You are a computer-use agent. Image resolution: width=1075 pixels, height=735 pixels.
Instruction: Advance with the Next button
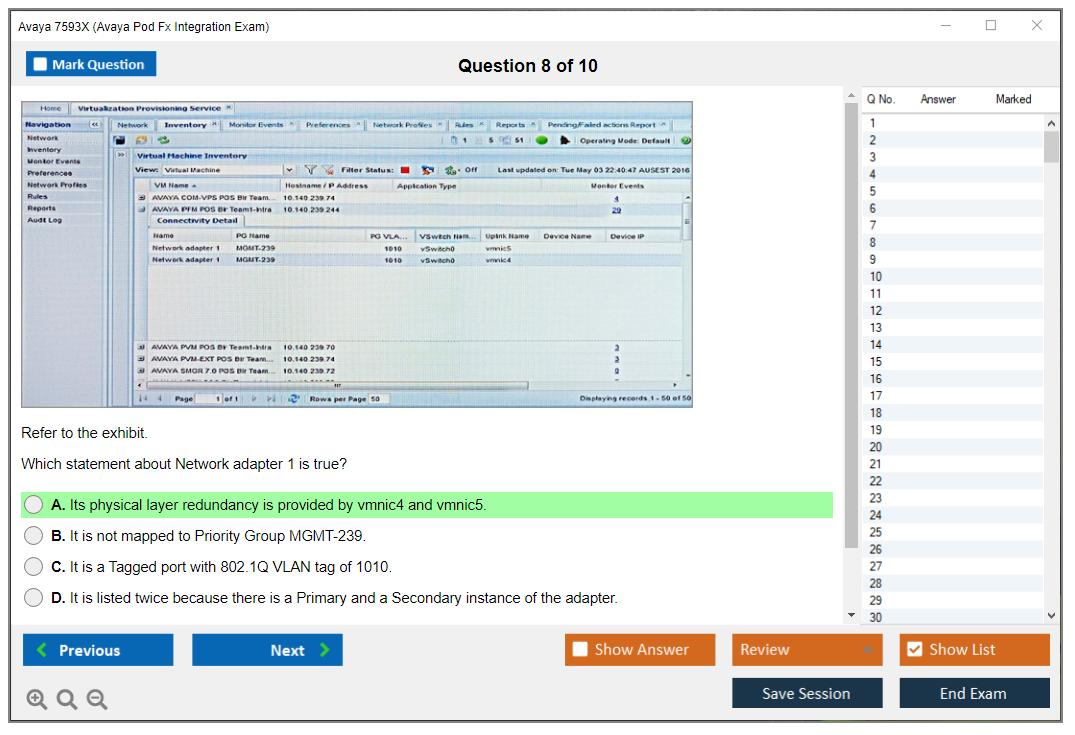click(x=267, y=650)
